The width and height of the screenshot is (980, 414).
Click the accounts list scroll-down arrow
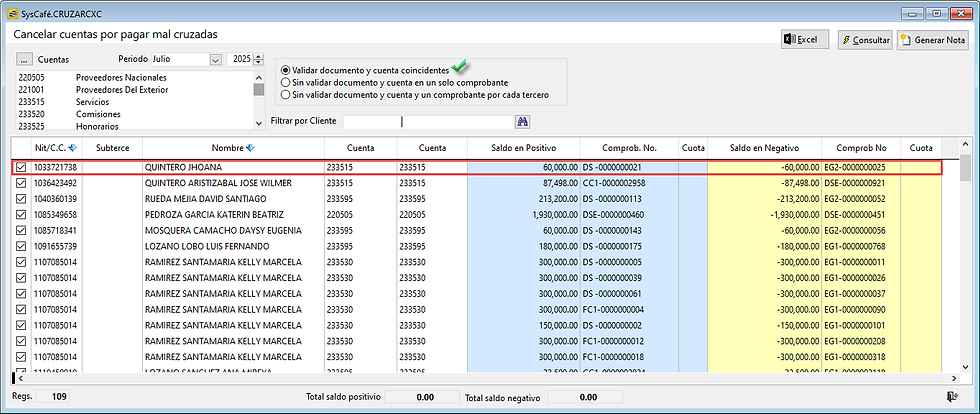[259, 124]
